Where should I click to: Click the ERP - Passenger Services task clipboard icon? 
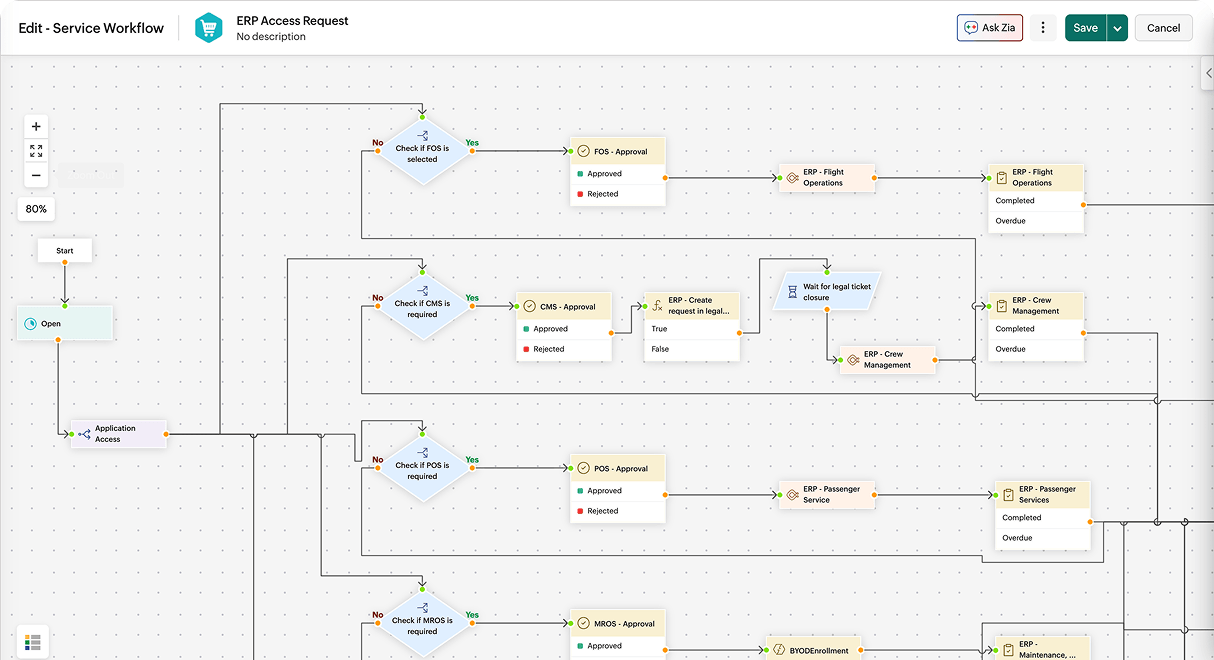pyautogui.click(x=1008, y=495)
